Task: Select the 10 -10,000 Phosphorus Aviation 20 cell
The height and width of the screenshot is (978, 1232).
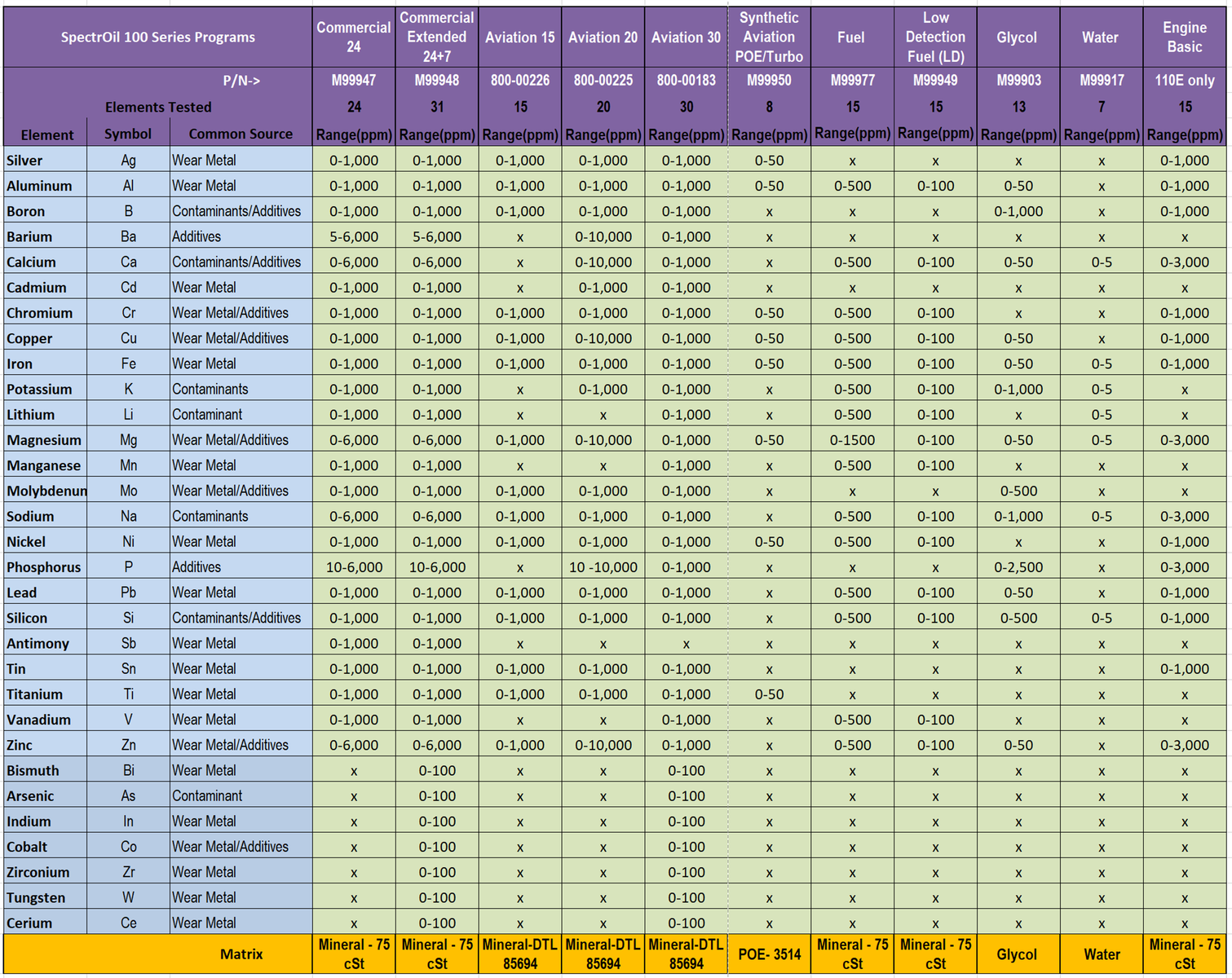Action: pos(603,567)
